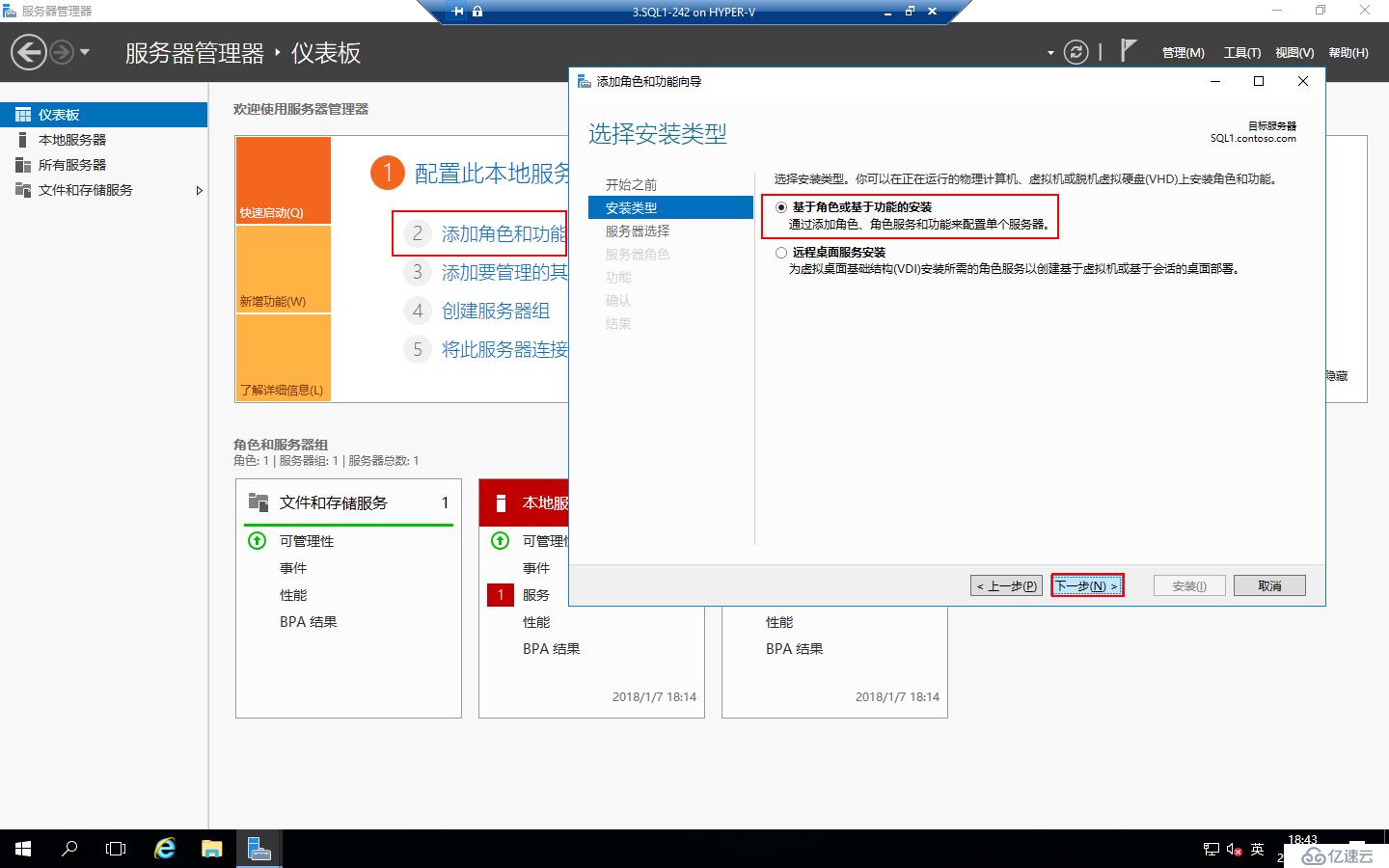Click the red alert badge next to 服务
1389x868 pixels.
point(501,595)
